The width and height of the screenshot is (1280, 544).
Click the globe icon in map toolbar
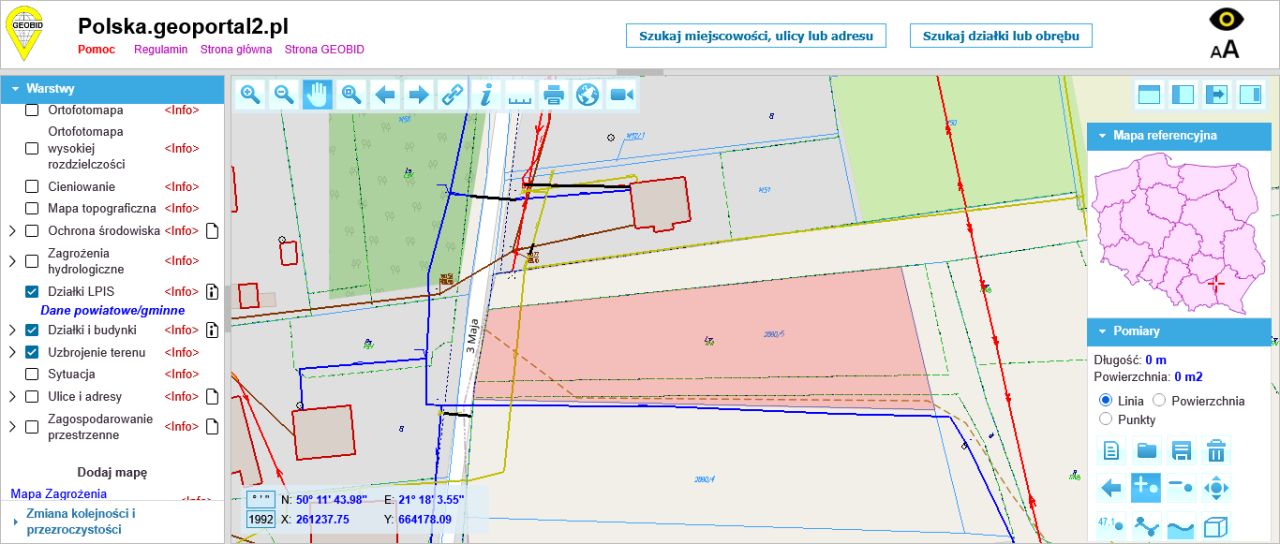588,95
